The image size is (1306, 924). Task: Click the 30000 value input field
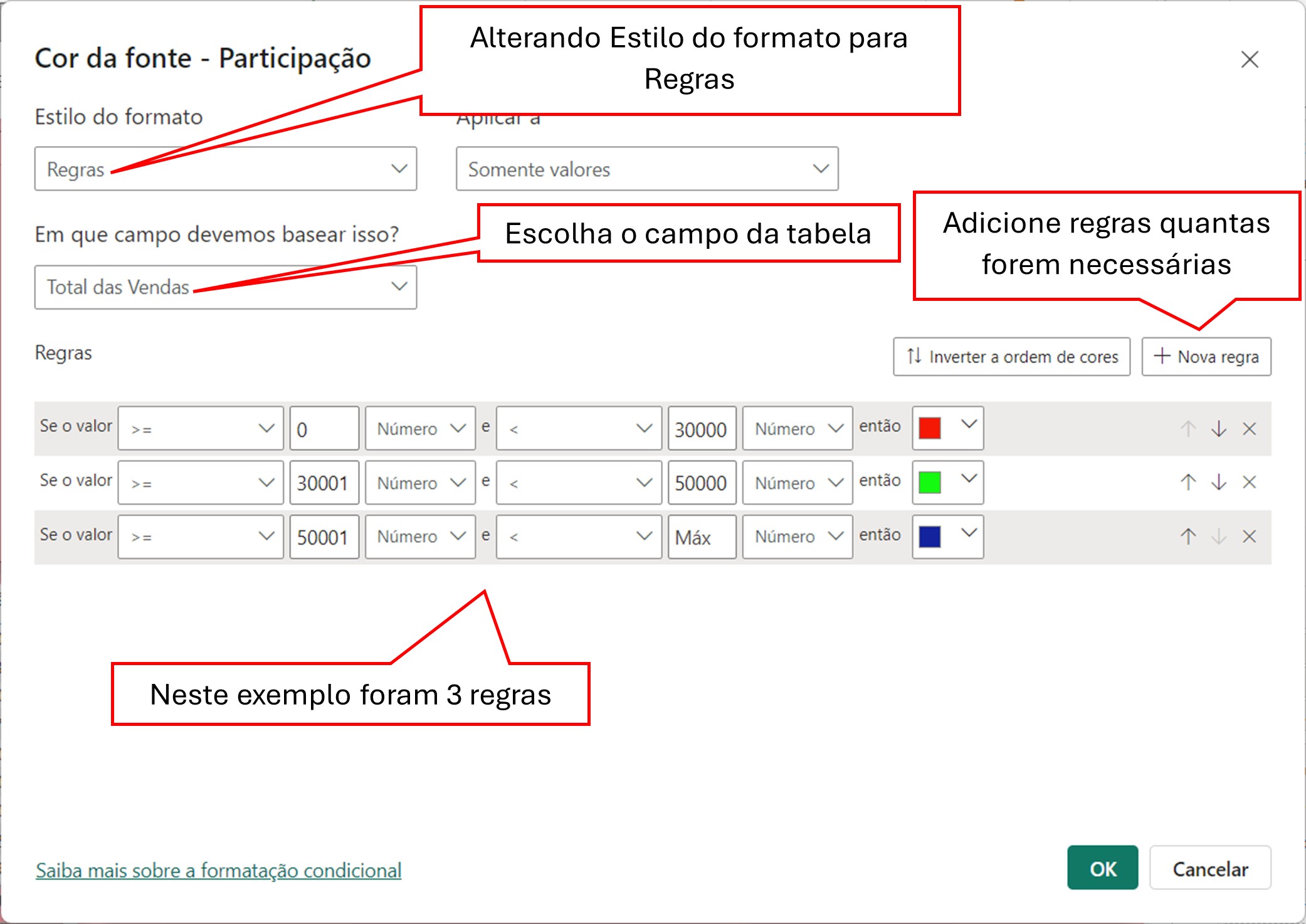click(702, 428)
